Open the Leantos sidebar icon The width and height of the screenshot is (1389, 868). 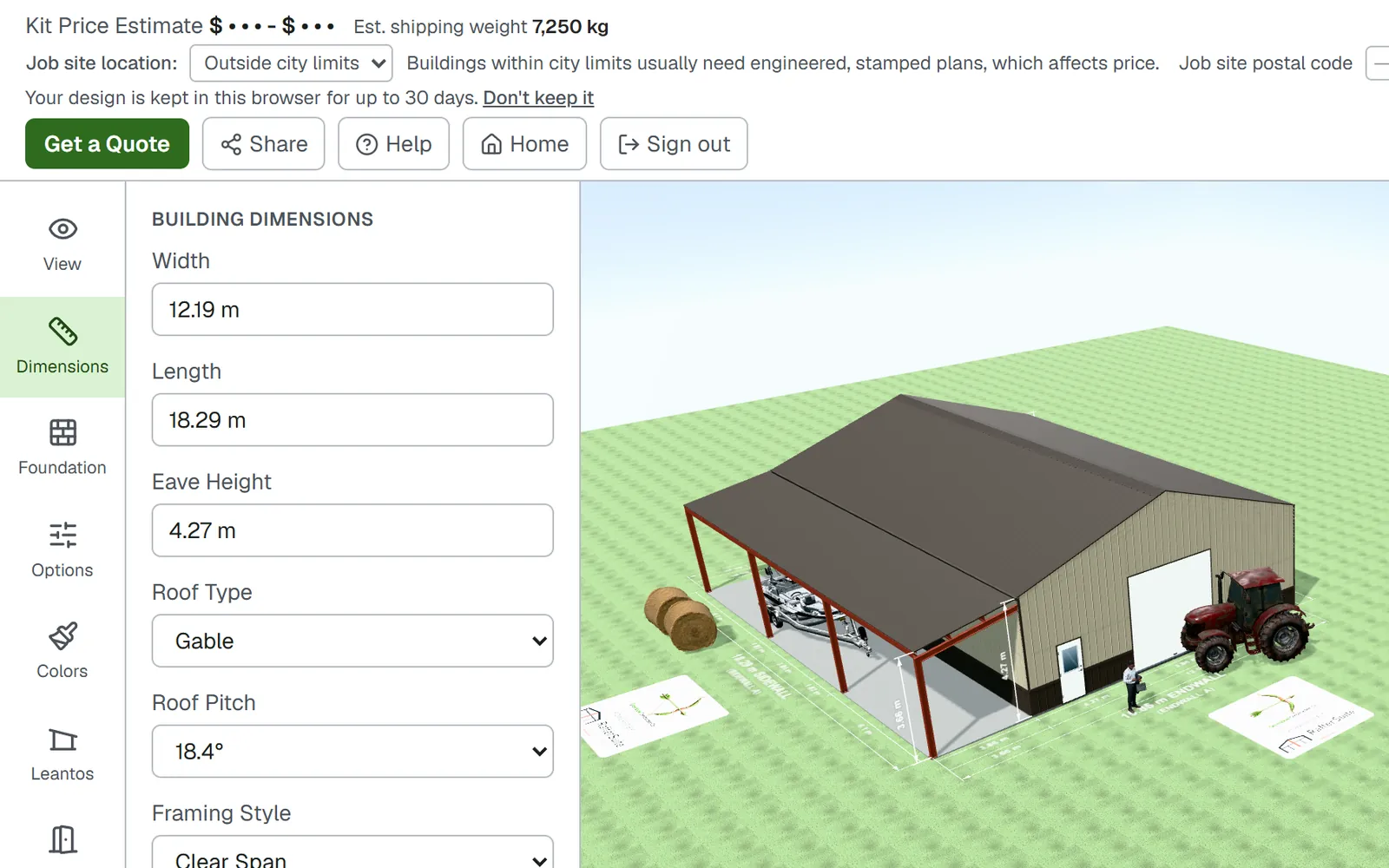(63, 740)
